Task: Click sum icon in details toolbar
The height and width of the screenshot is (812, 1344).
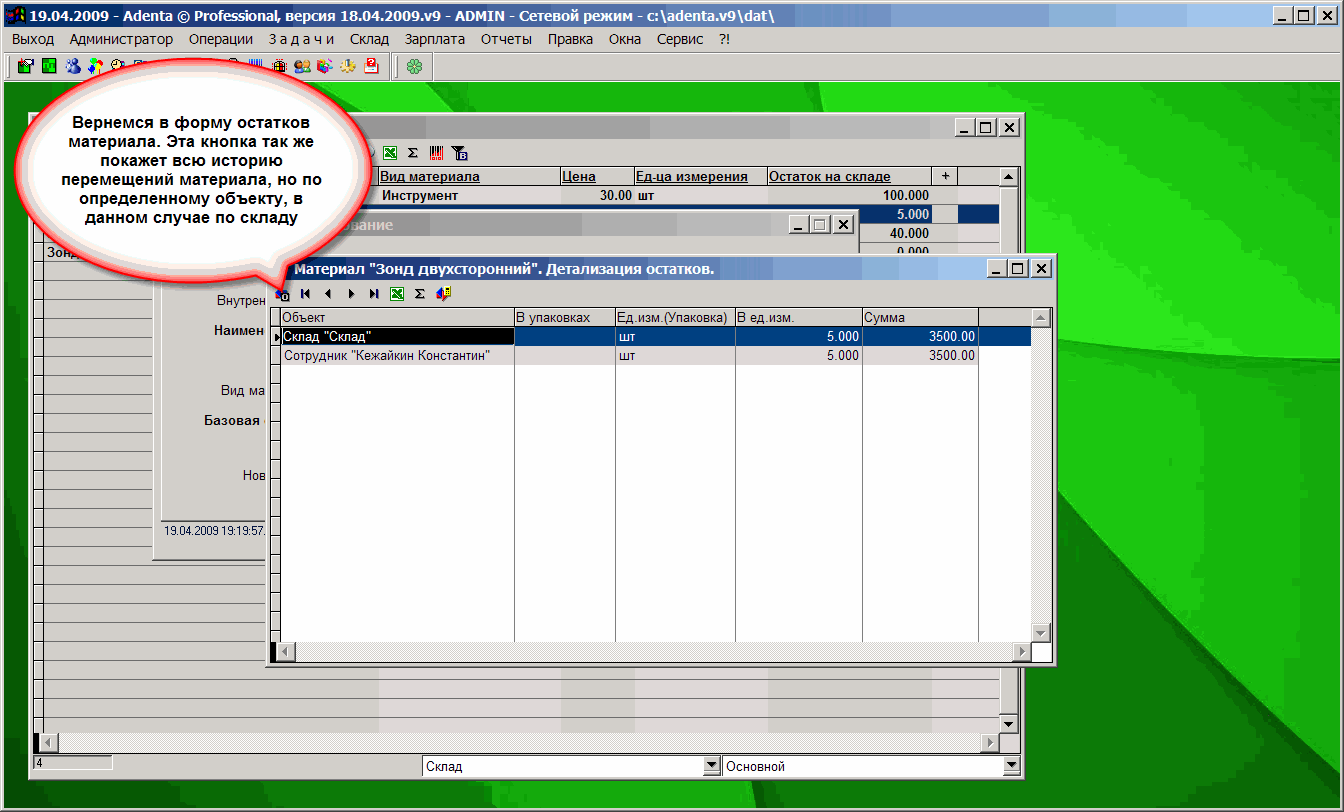Action: (420, 294)
